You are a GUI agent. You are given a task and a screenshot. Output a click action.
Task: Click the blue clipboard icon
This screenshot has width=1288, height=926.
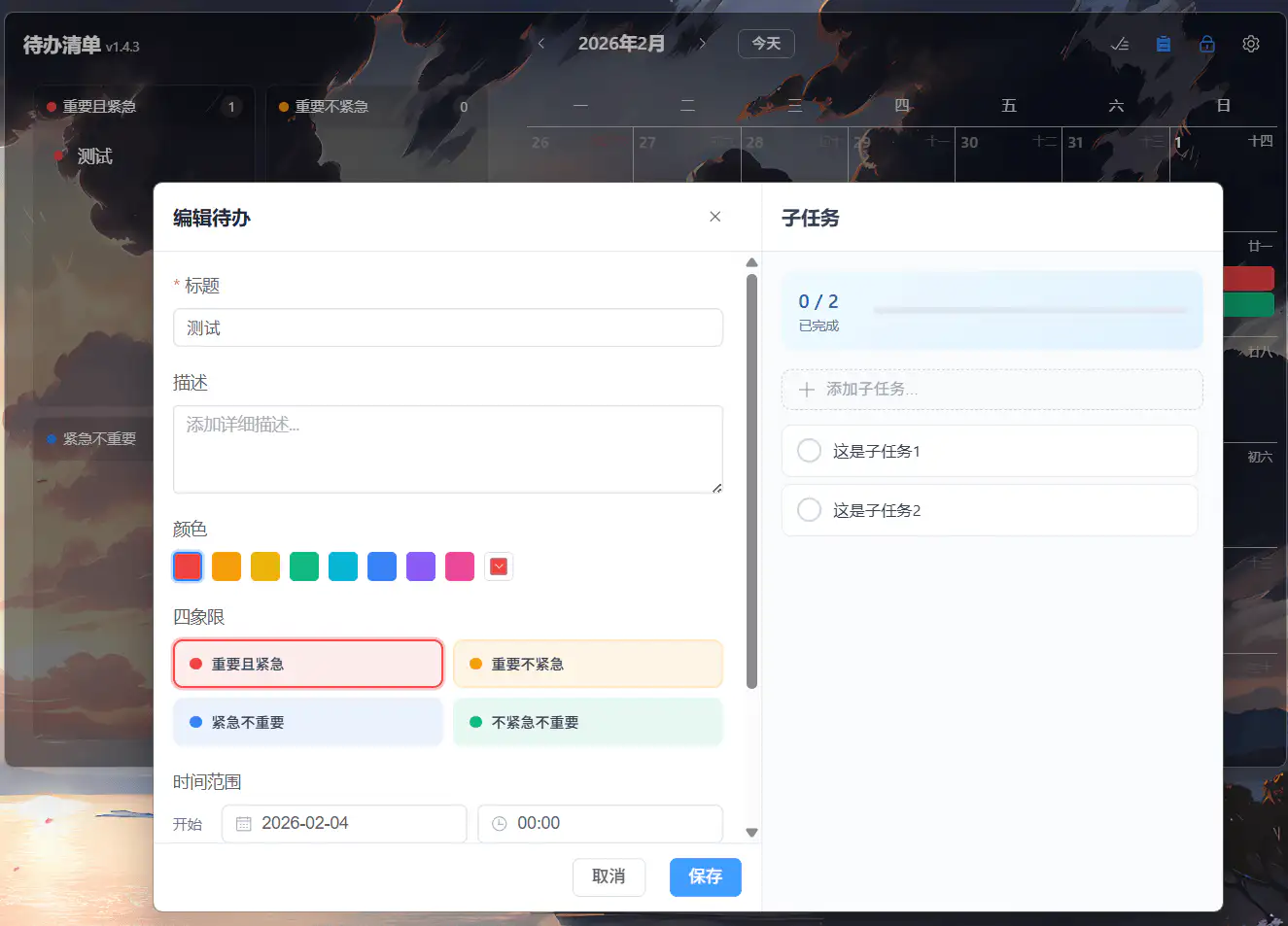click(x=1164, y=44)
